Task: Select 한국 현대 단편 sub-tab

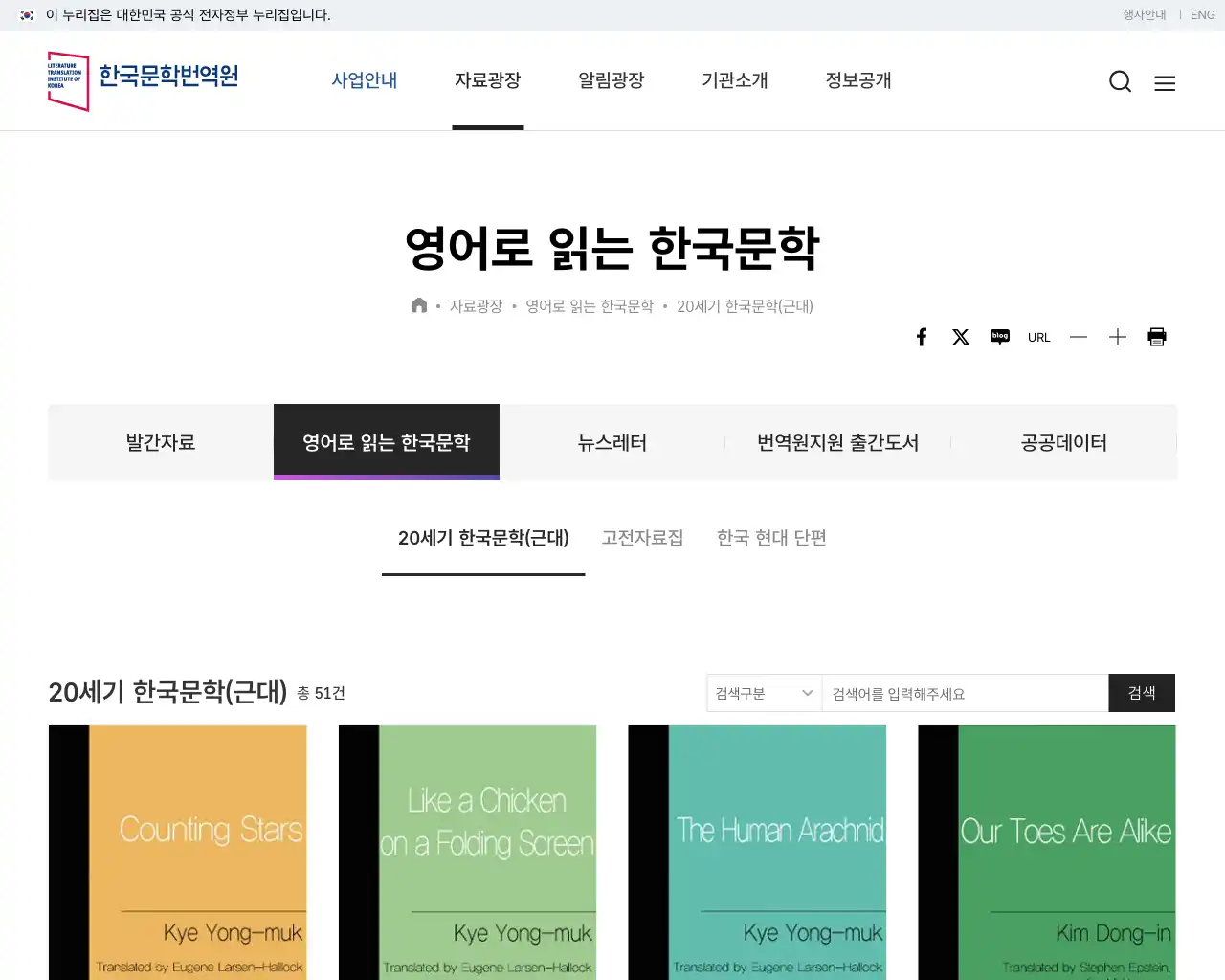Action: 771,538
